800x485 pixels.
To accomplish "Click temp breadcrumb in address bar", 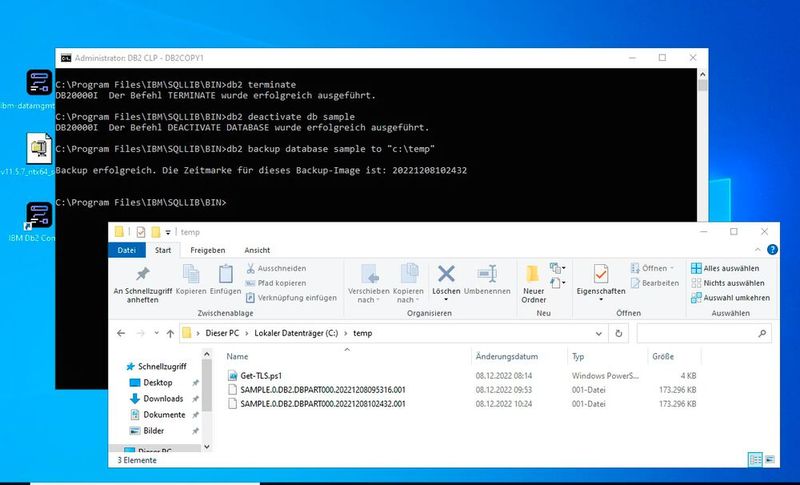I will tap(363, 333).
